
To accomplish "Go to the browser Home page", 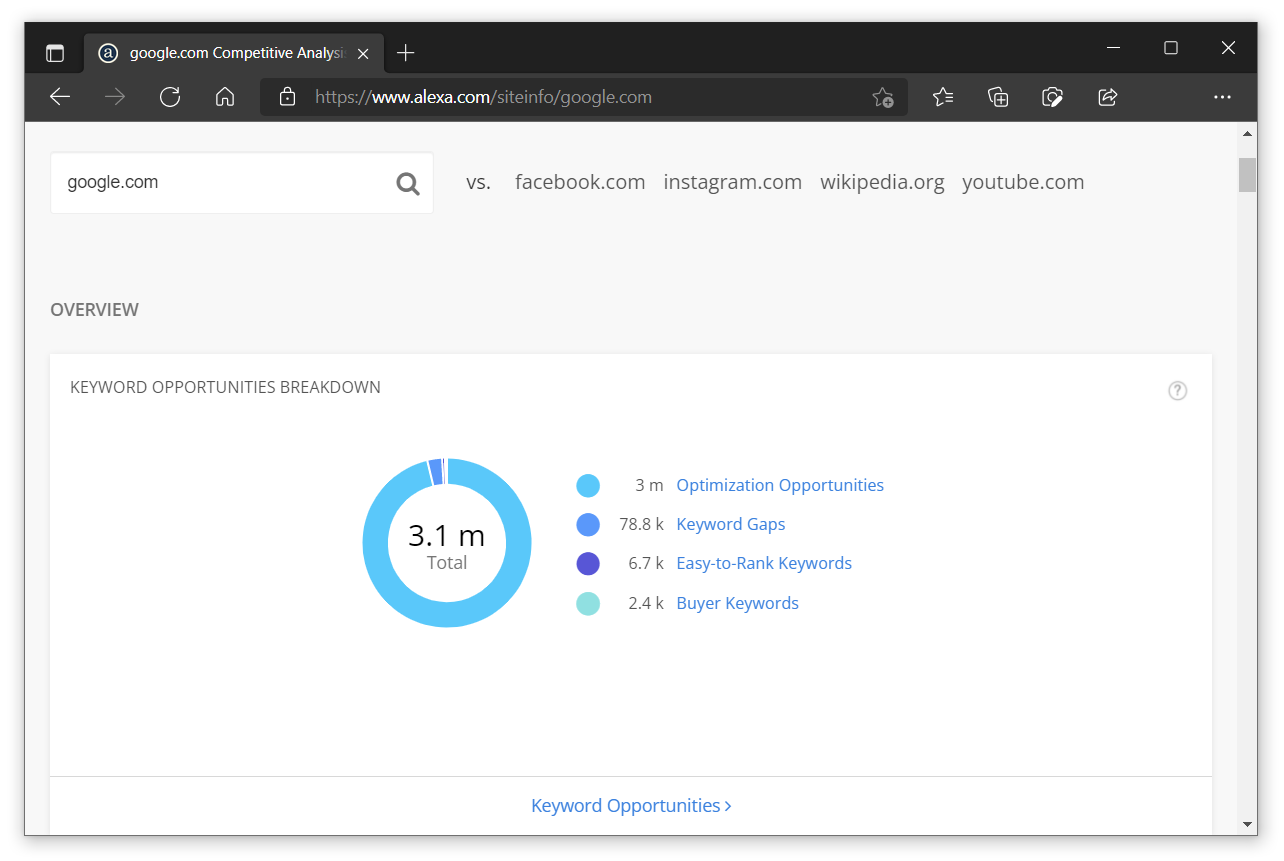I will 225,97.
